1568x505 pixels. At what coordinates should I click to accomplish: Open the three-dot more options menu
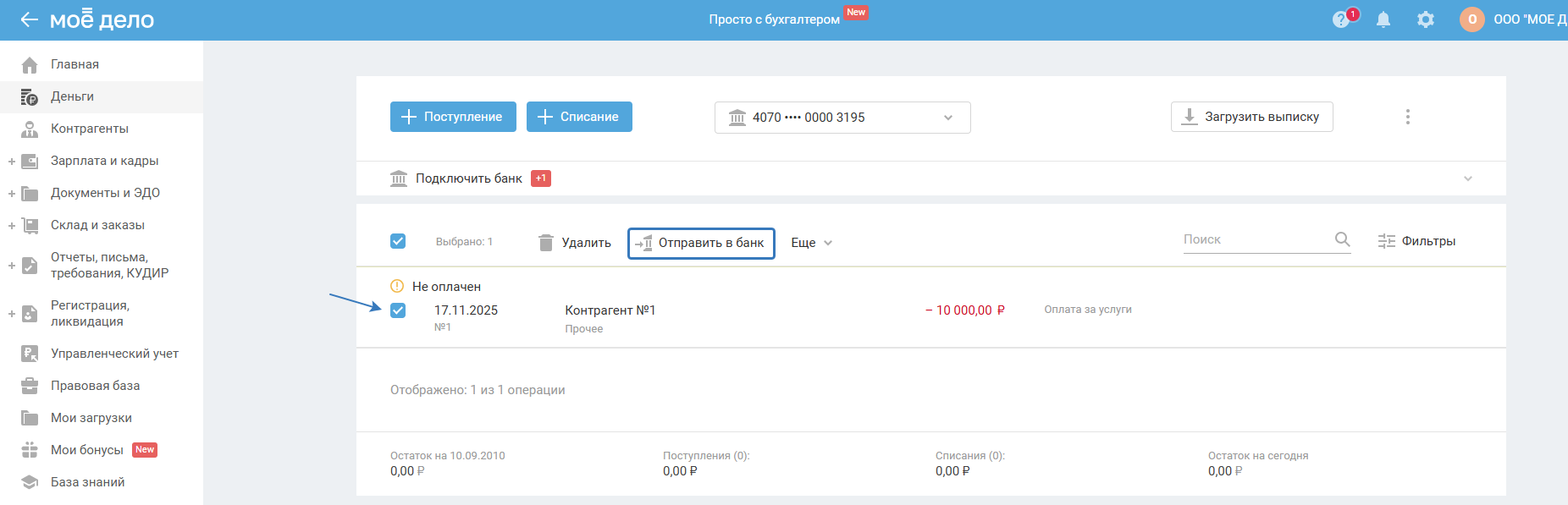[x=1408, y=117]
